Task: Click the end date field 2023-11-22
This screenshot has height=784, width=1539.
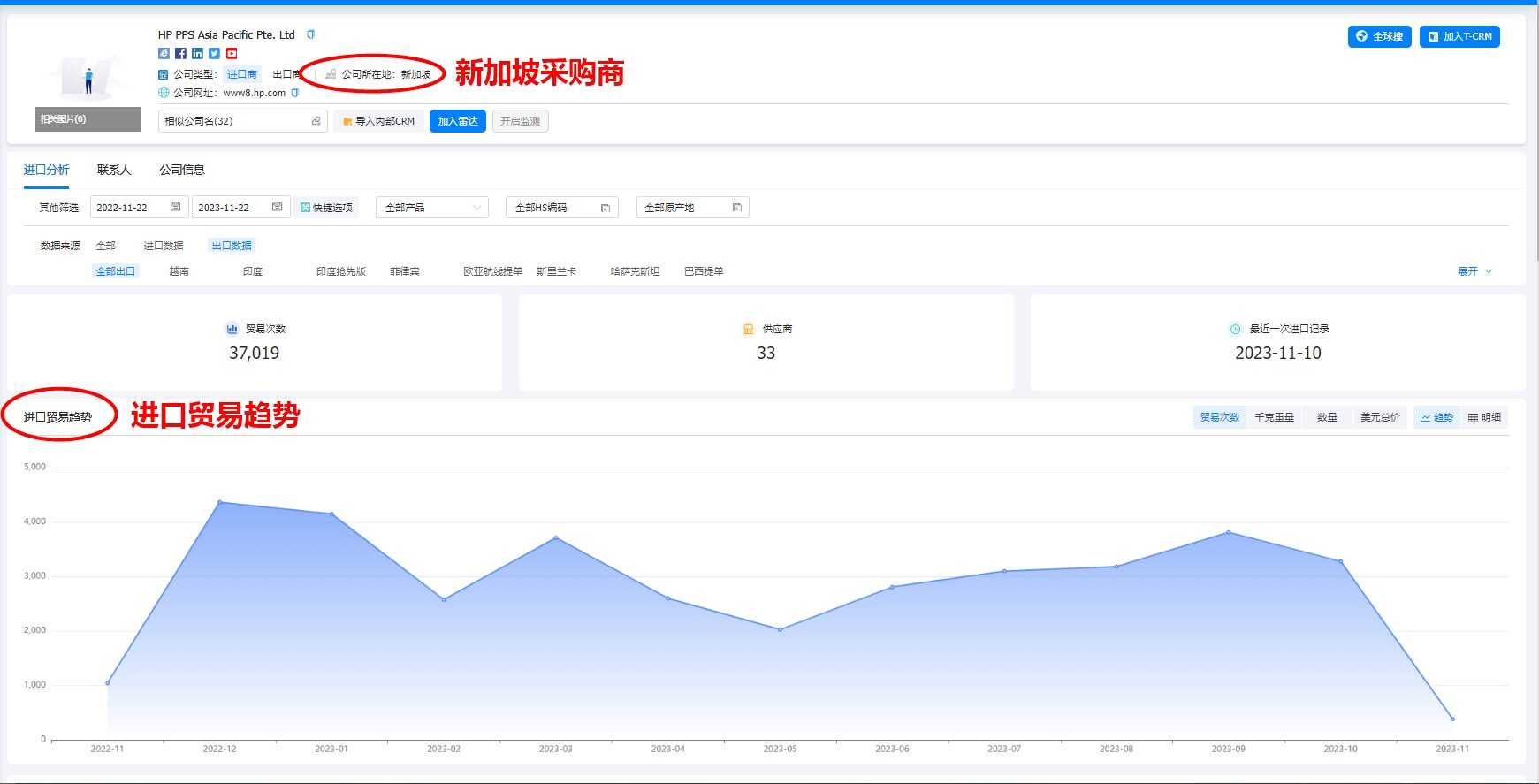Action: tap(240, 208)
